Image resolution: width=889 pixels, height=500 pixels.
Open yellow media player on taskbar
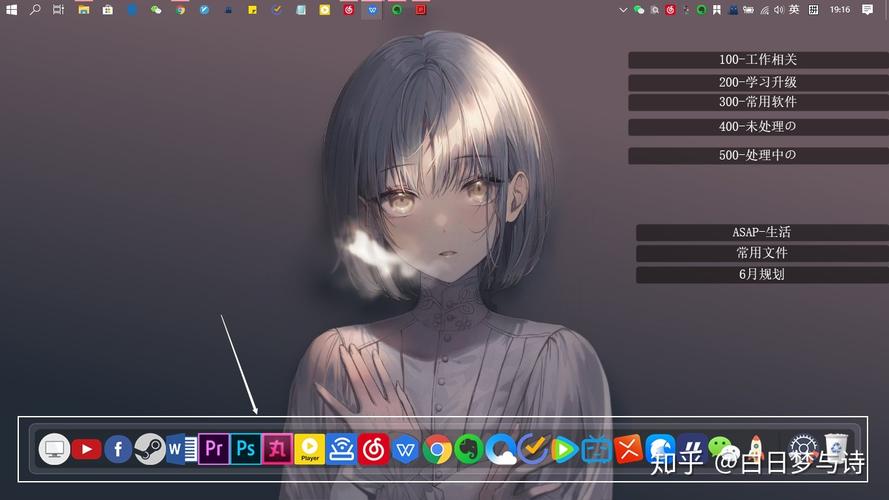(324, 10)
